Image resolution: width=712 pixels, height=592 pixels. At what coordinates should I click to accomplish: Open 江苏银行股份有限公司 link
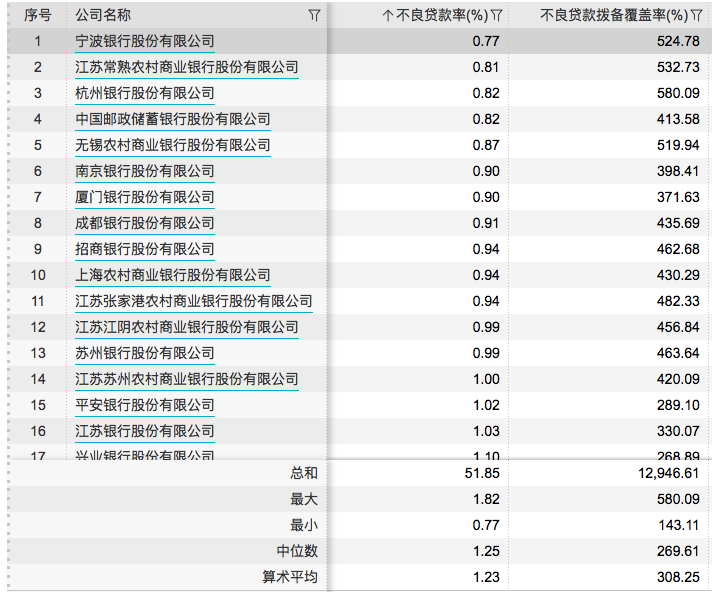[145, 431]
